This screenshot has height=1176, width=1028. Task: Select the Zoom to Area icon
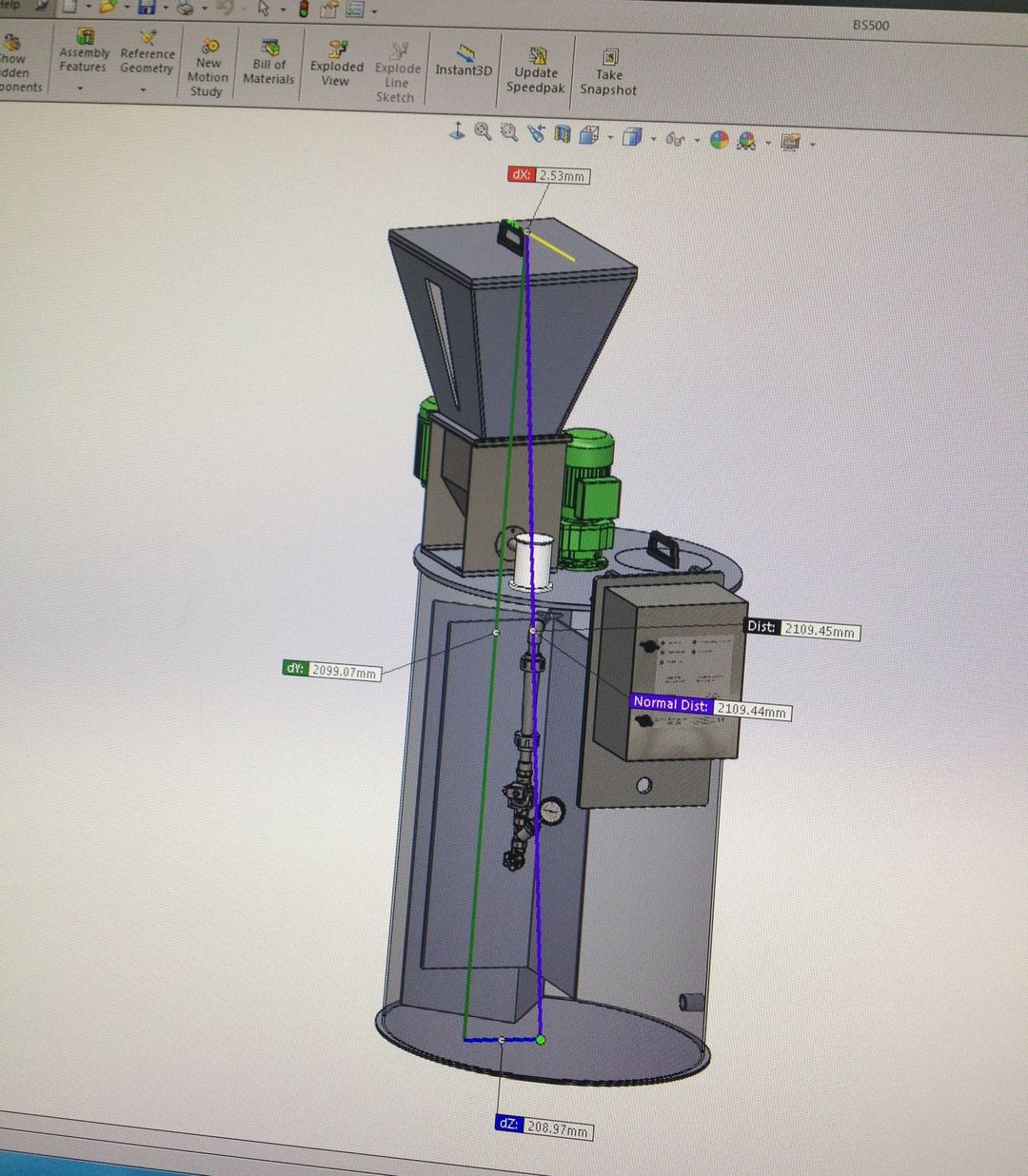point(509,134)
